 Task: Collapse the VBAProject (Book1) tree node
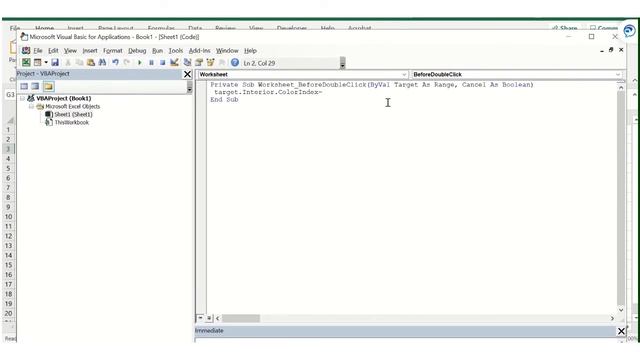[22, 98]
